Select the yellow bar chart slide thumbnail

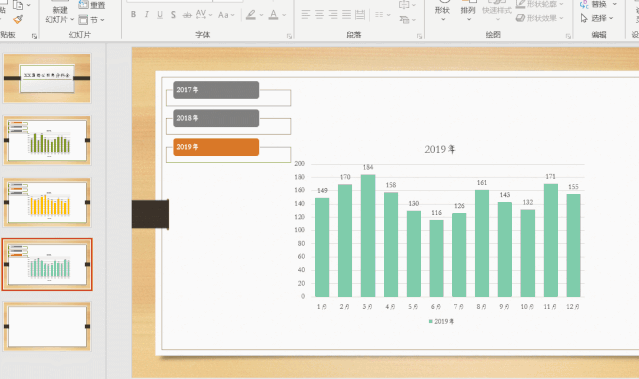tap(47, 202)
